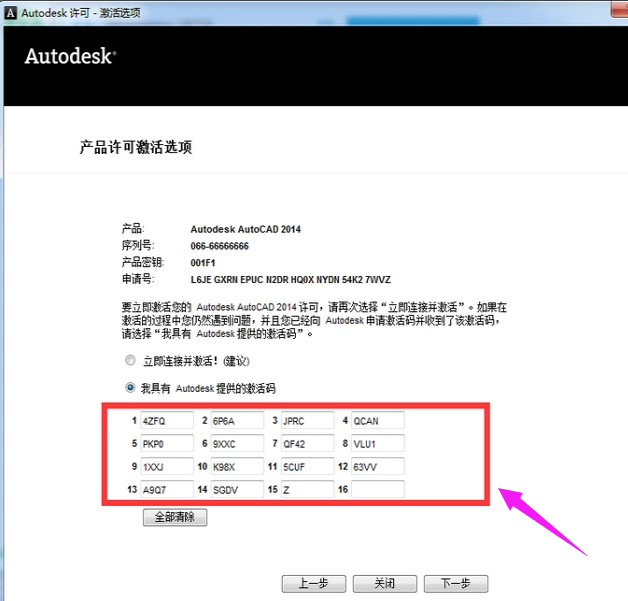Image resolution: width=628 pixels, height=601 pixels.
Task: Click the empty activation code field 16
Action: [377, 489]
